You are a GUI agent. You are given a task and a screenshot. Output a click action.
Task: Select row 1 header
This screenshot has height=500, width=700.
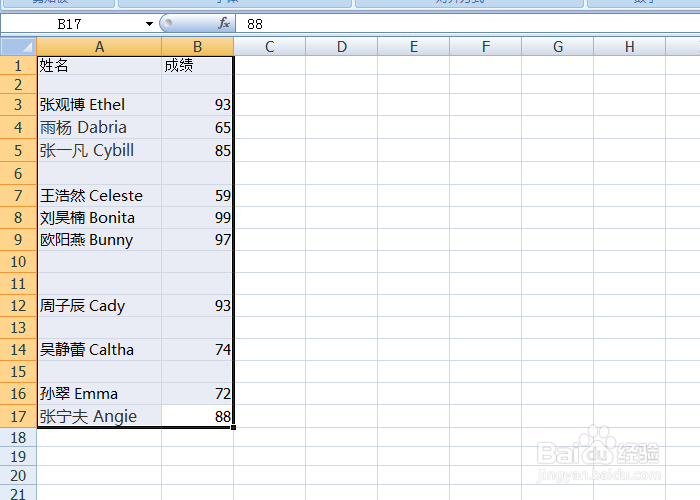point(18,65)
